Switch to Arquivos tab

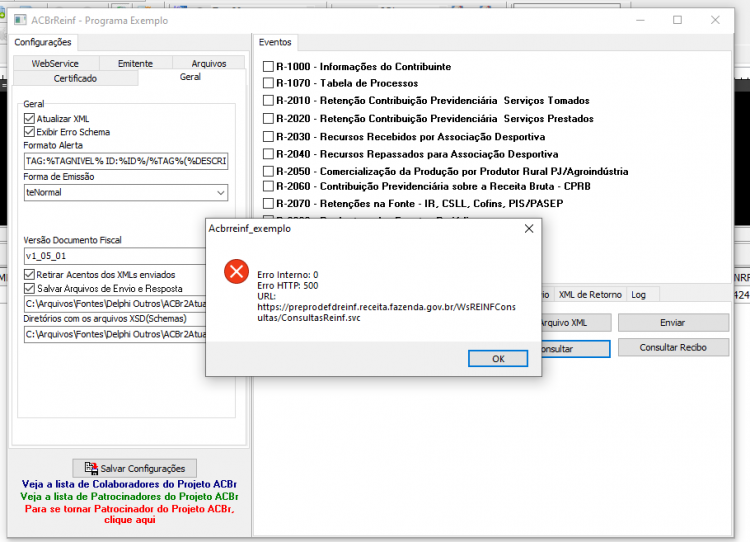(209, 63)
